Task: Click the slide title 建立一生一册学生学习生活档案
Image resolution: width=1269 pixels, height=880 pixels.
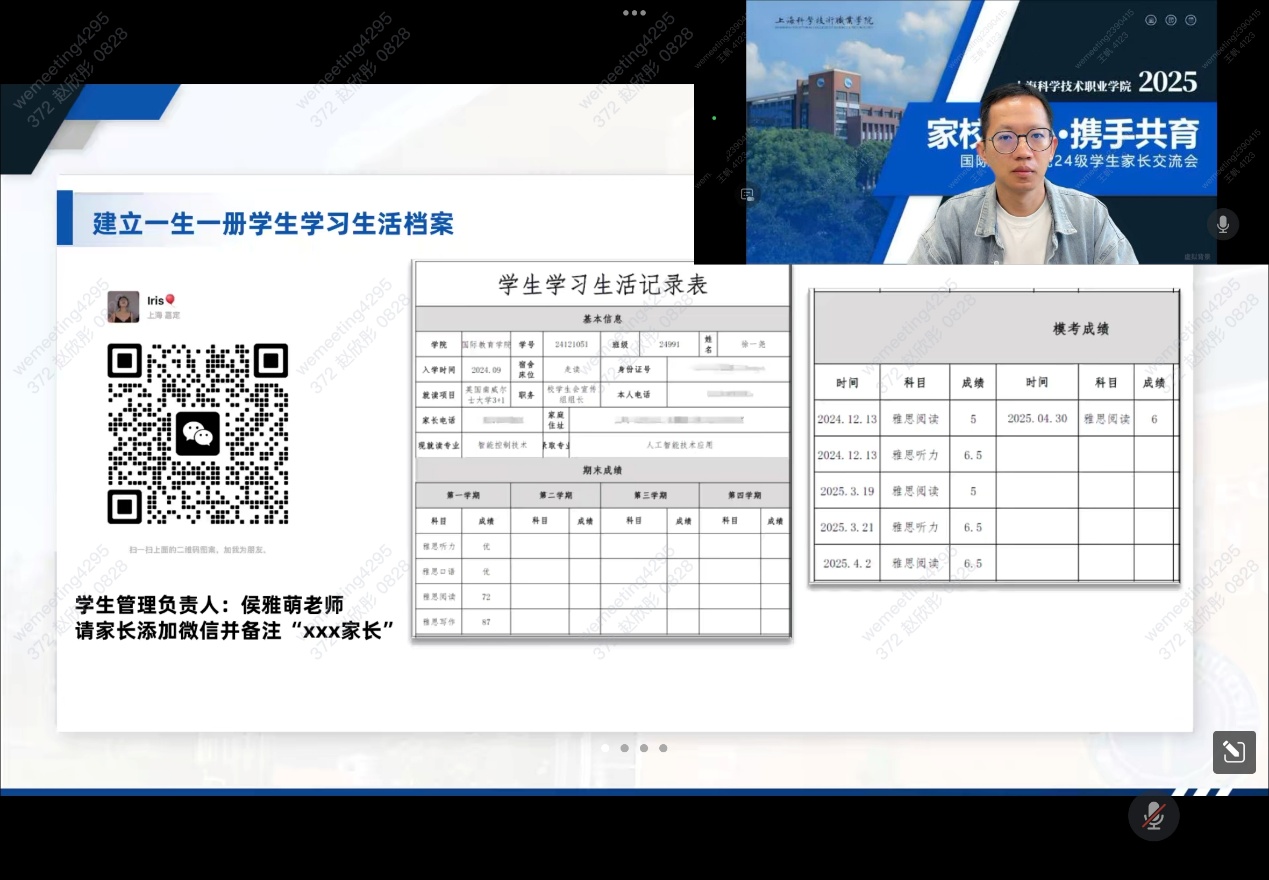Action: pos(273,223)
